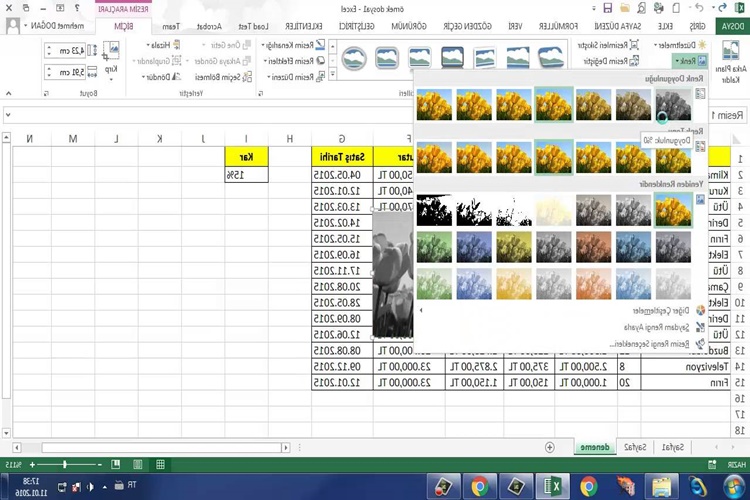750x500 pixels.
Task: Click Excel icon in Windows taskbar
Action: tap(552, 487)
